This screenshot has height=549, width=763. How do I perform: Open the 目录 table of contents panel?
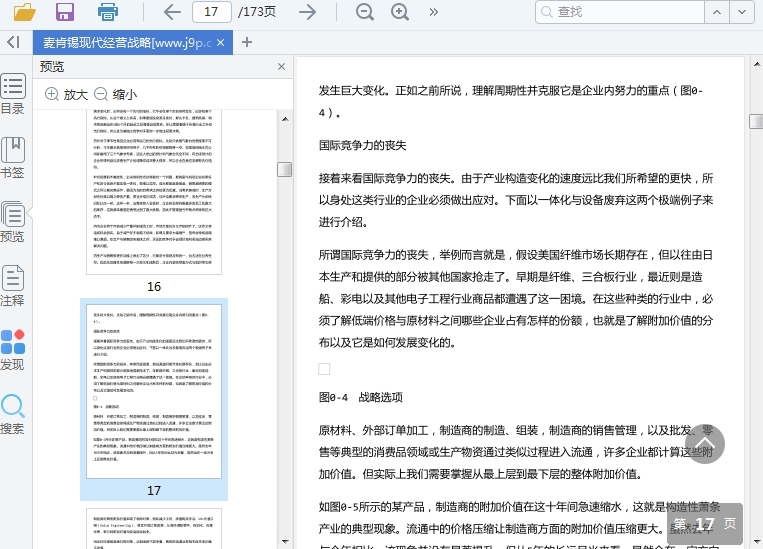coord(13,94)
